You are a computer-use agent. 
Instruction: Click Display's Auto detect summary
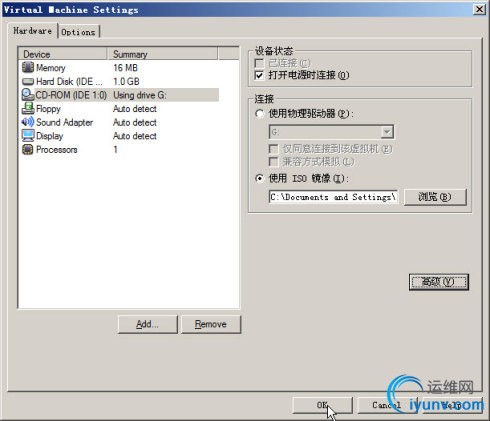(x=135, y=136)
